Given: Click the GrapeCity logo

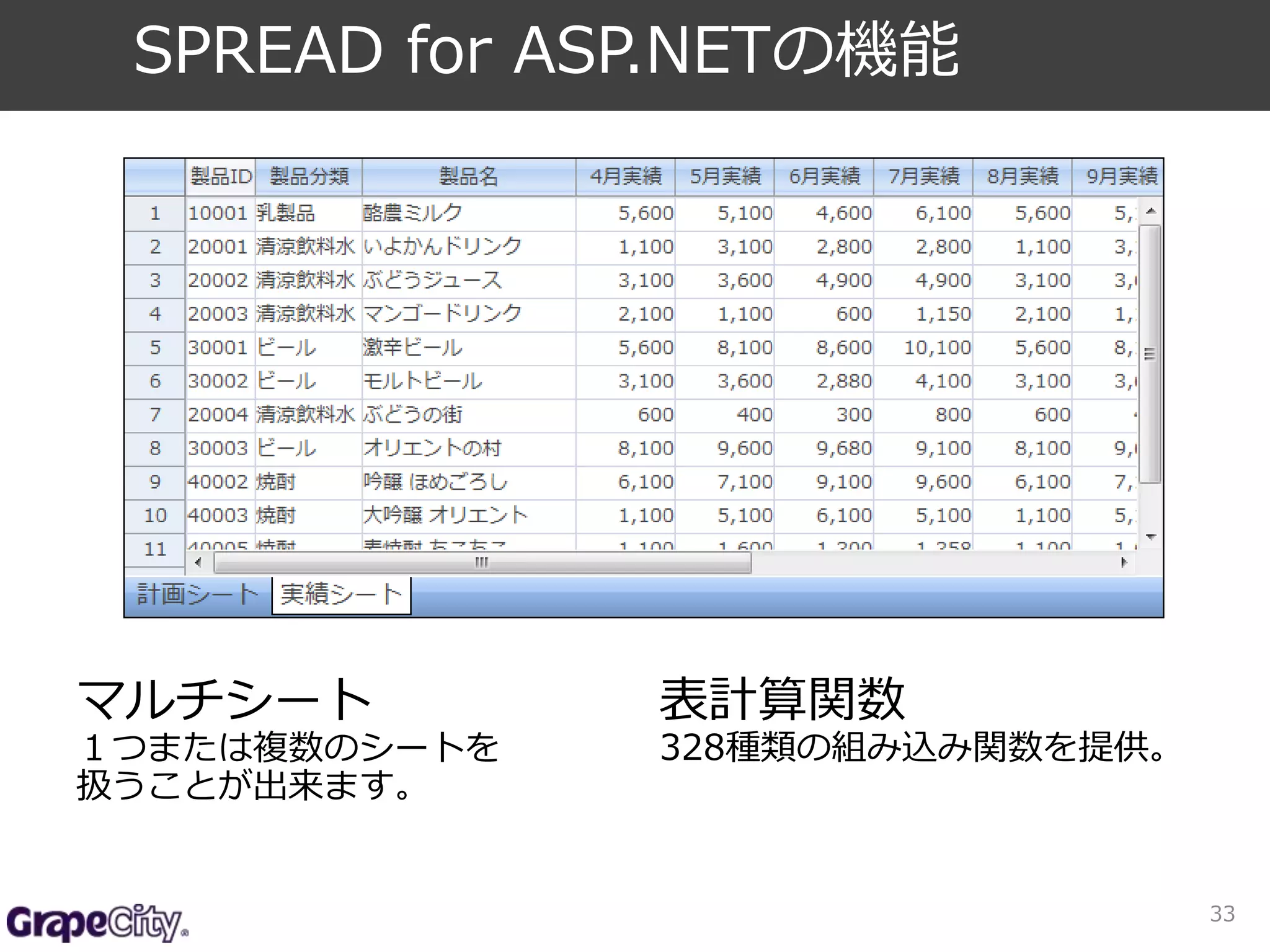Looking at the screenshot, I should (97, 923).
